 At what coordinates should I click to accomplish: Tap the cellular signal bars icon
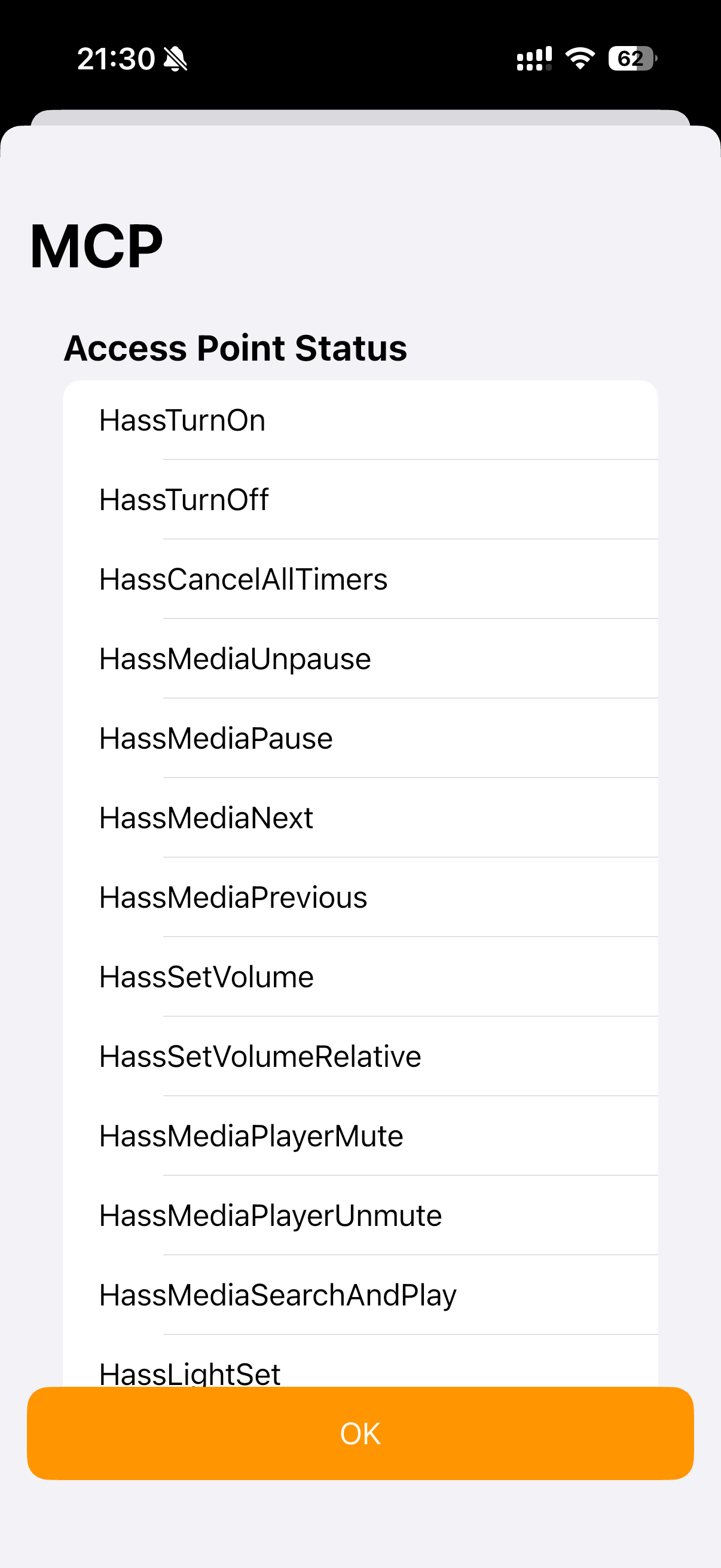(x=534, y=59)
